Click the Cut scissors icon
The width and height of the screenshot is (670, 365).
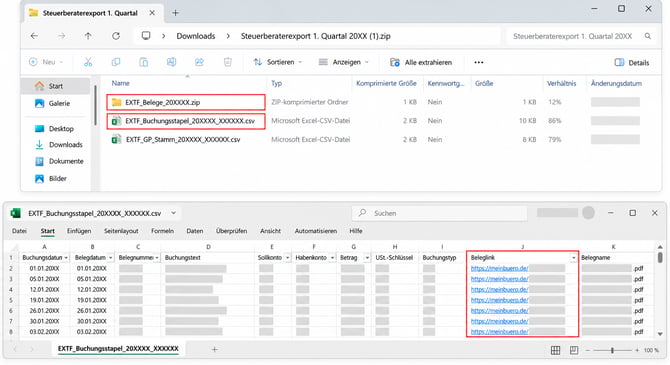click(x=88, y=62)
